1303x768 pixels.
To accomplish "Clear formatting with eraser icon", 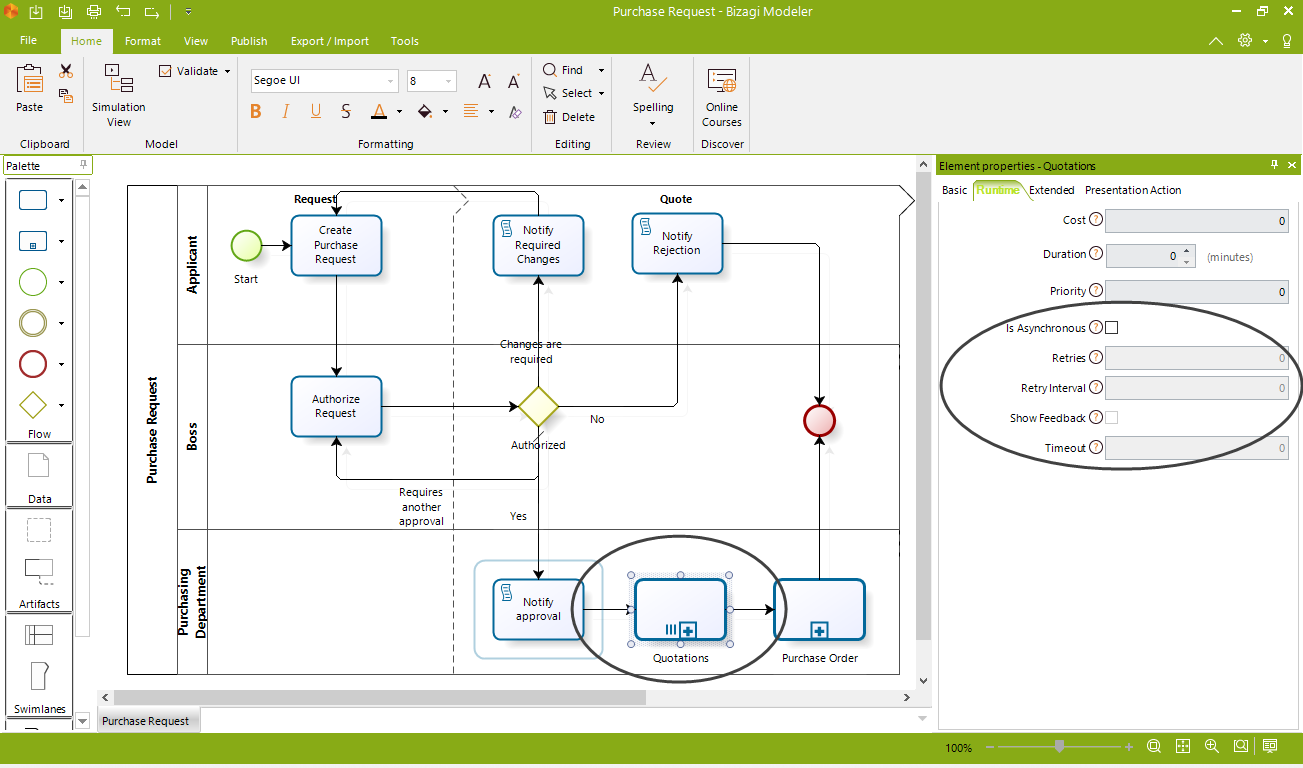I will click(x=515, y=111).
